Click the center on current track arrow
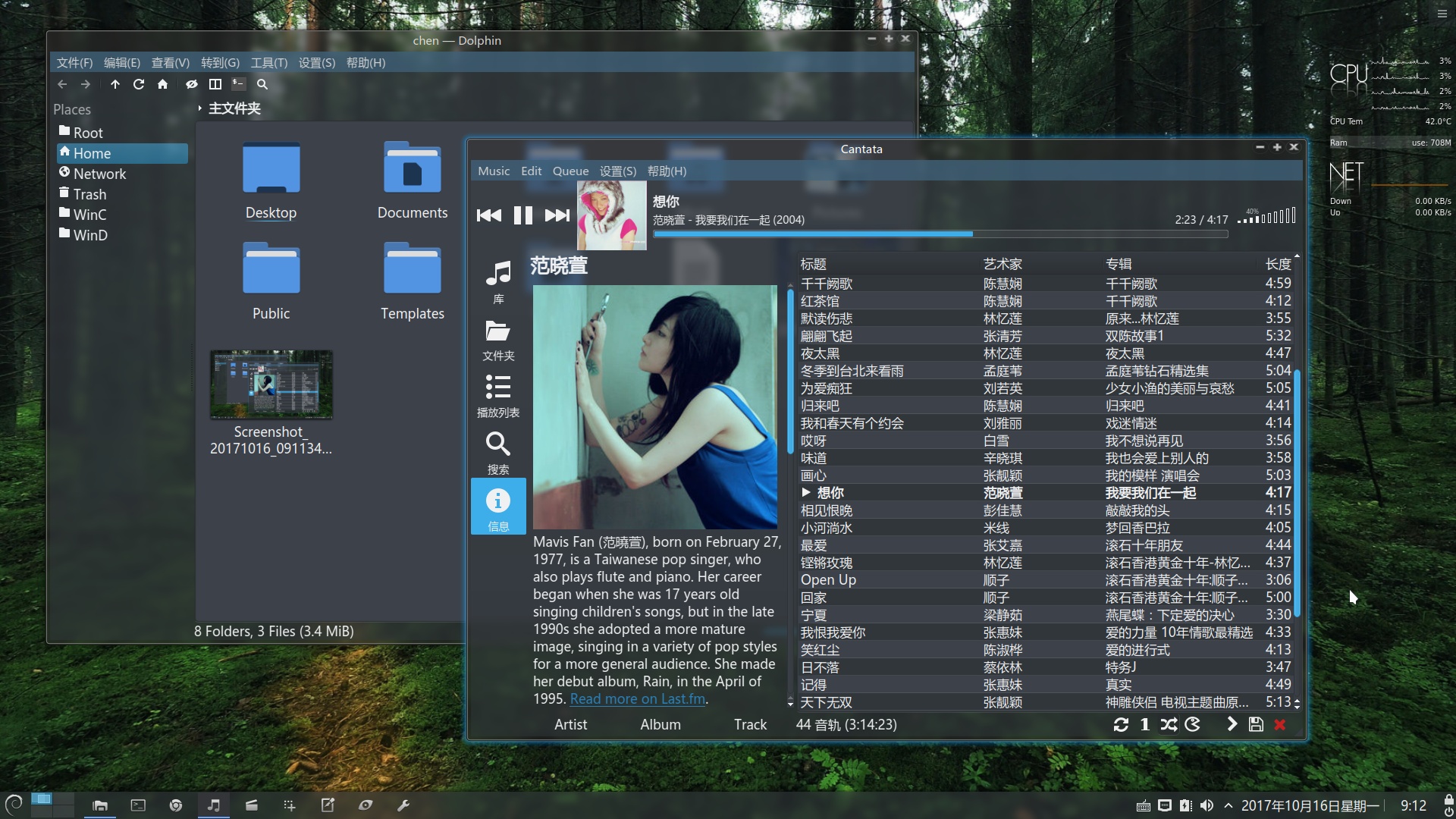The height and width of the screenshot is (819, 1456). (1232, 725)
